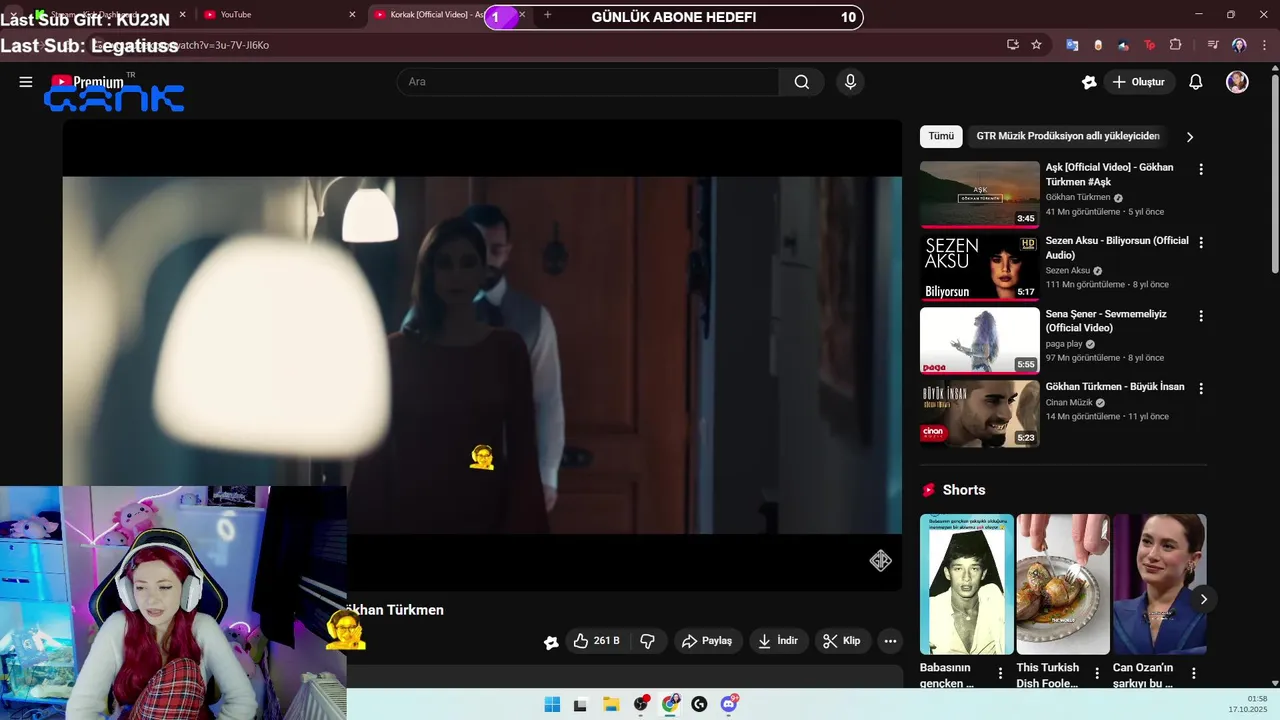Click inside the Ara search field
This screenshot has height=720, width=1280.
coord(588,82)
